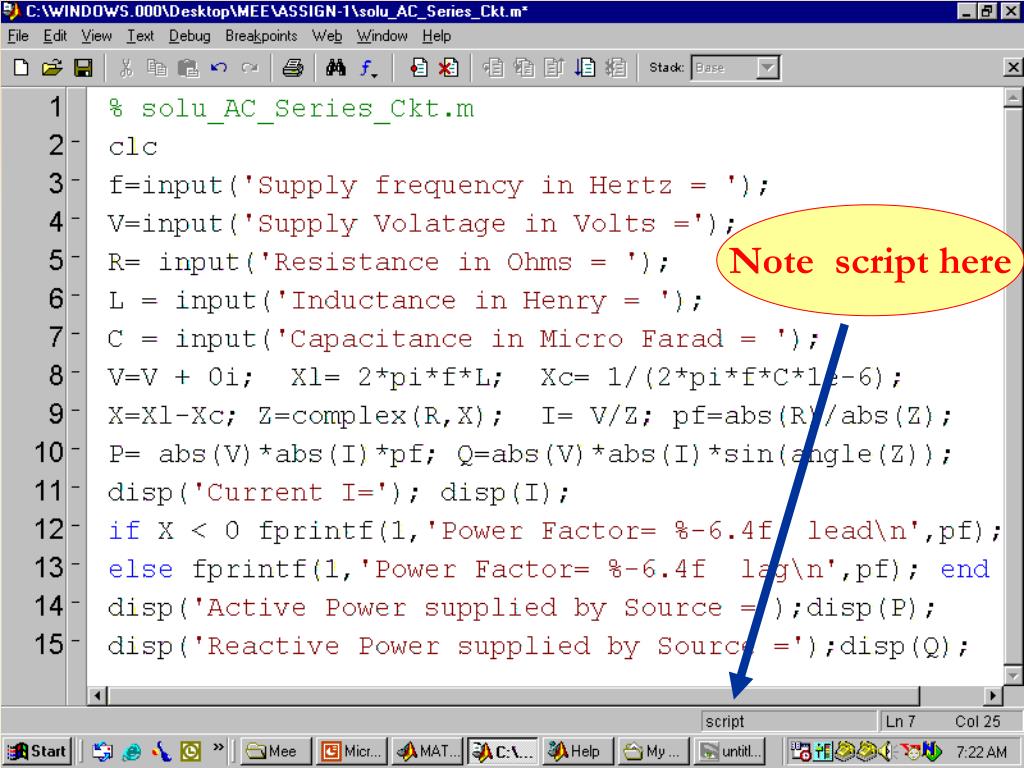Open the Stack dropdown list
The width and height of the screenshot is (1024, 768).
coord(769,67)
